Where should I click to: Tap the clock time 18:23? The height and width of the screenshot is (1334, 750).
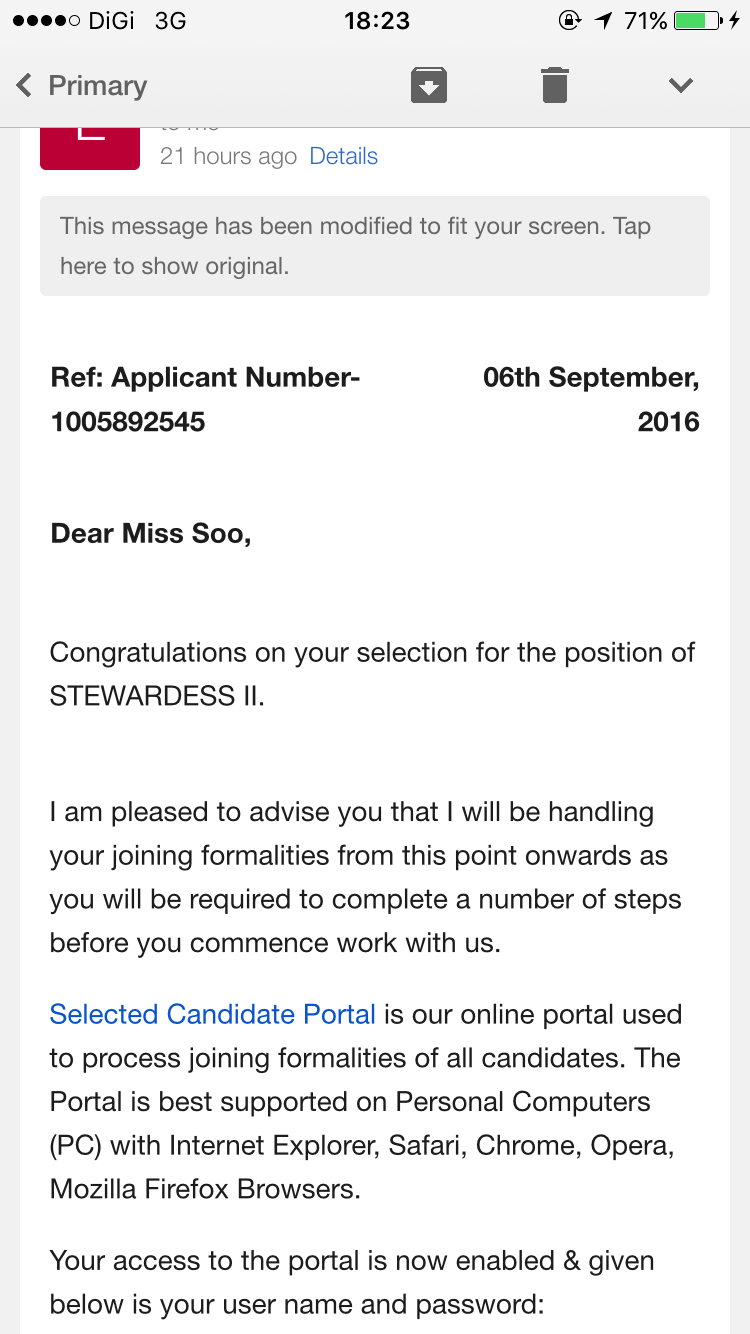[x=376, y=21]
